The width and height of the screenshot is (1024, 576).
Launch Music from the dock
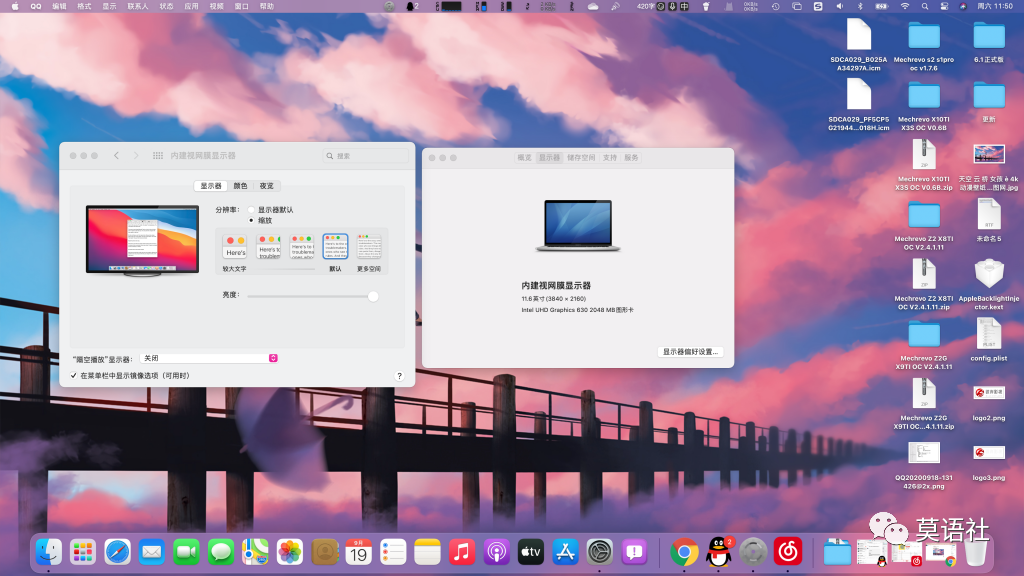click(462, 552)
